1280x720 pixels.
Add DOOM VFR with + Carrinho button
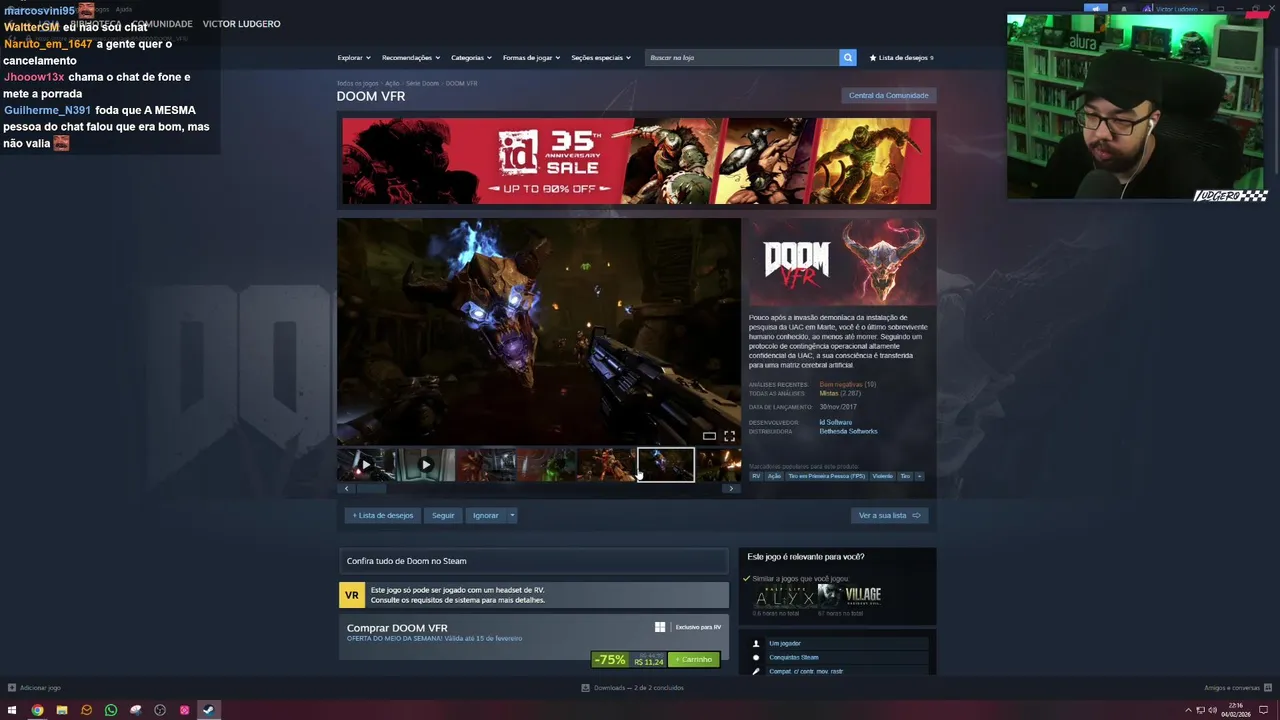pos(694,660)
